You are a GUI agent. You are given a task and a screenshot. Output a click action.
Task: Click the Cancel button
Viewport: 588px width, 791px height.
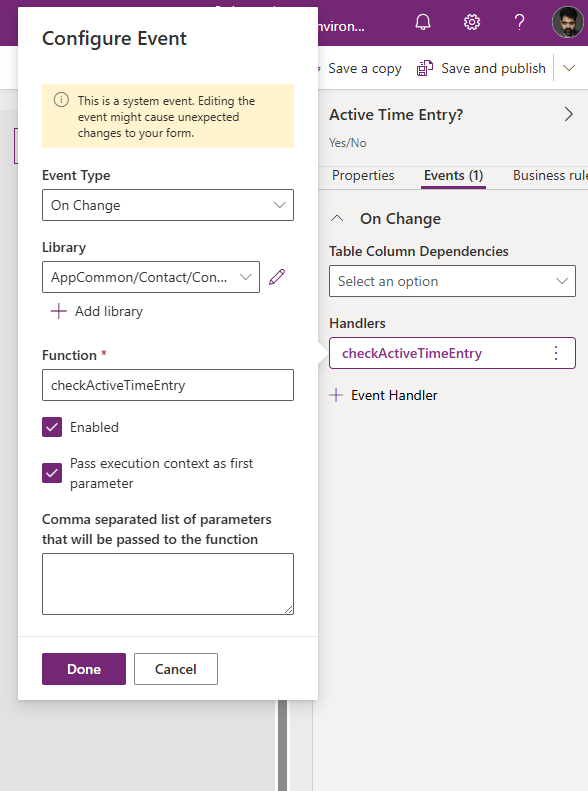[175, 669]
